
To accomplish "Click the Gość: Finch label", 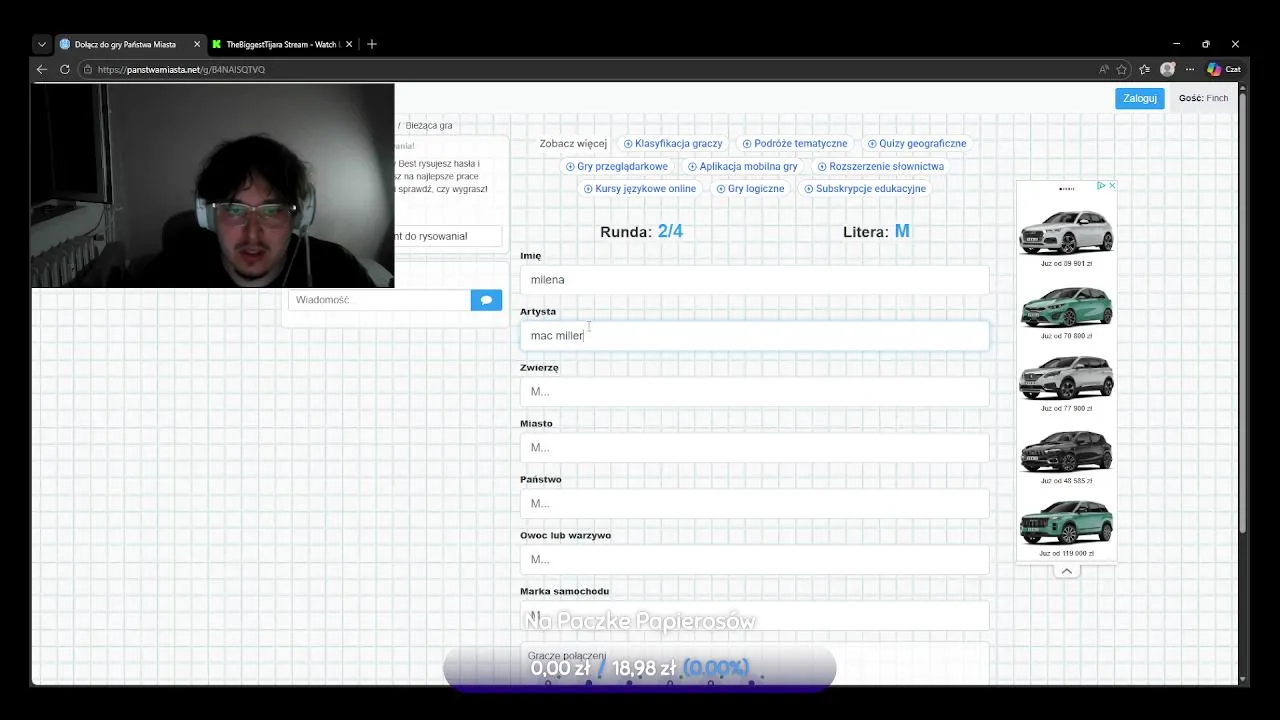I will tap(1203, 98).
